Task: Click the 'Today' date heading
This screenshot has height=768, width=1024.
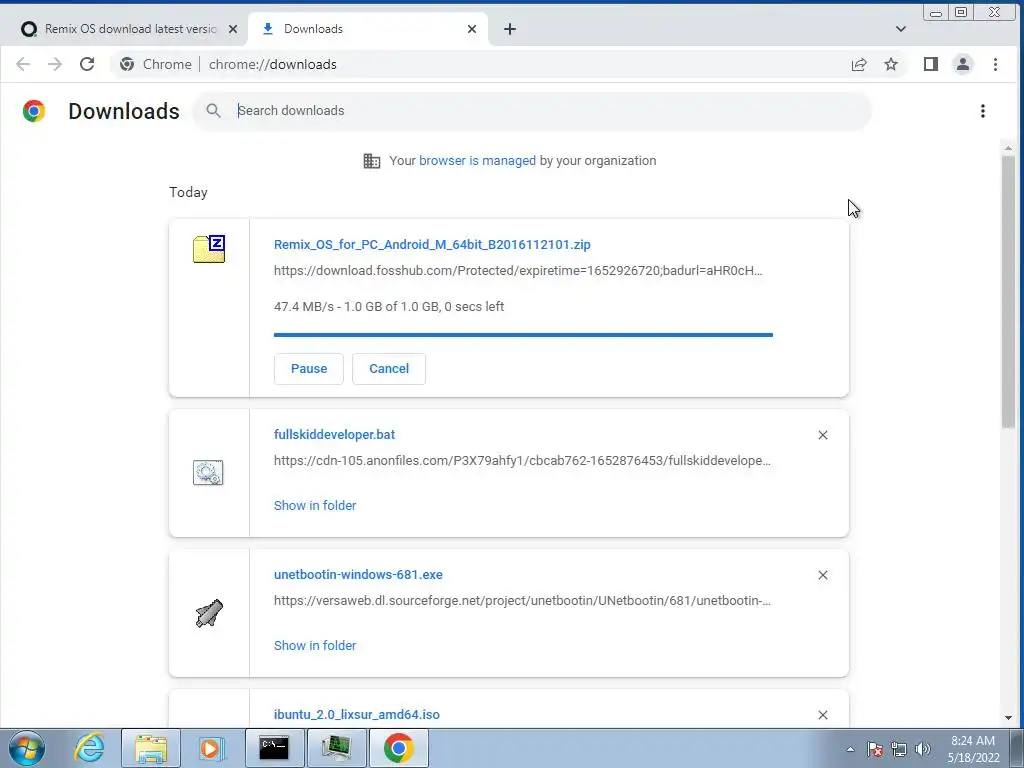Action: 188,192
